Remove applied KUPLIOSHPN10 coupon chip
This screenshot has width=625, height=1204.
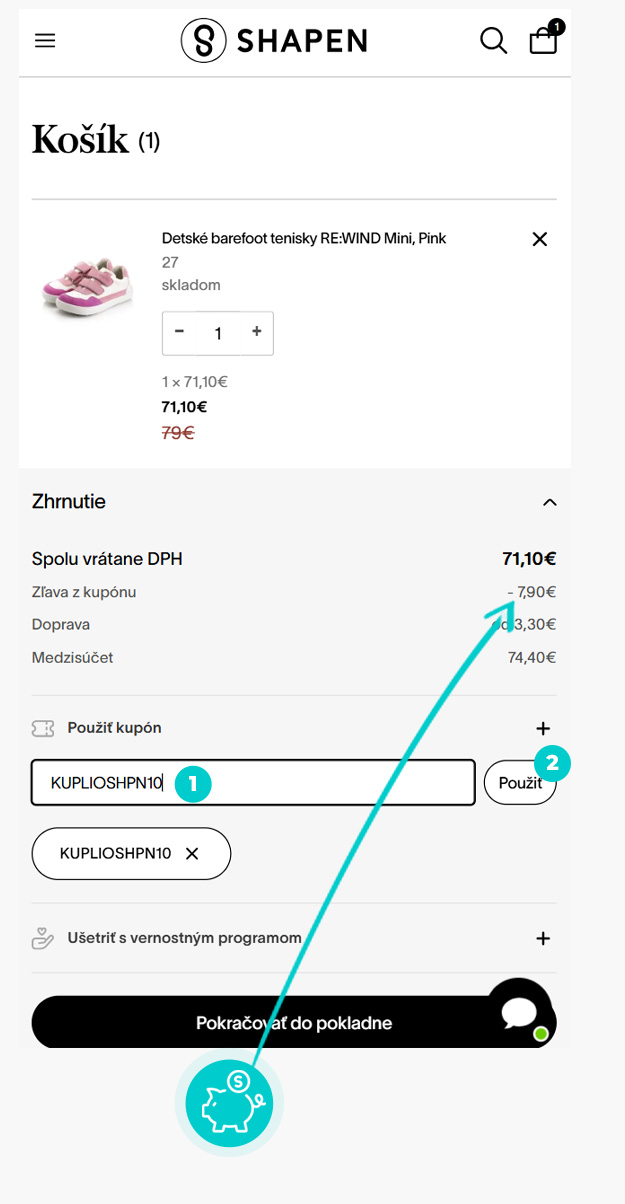pos(193,854)
